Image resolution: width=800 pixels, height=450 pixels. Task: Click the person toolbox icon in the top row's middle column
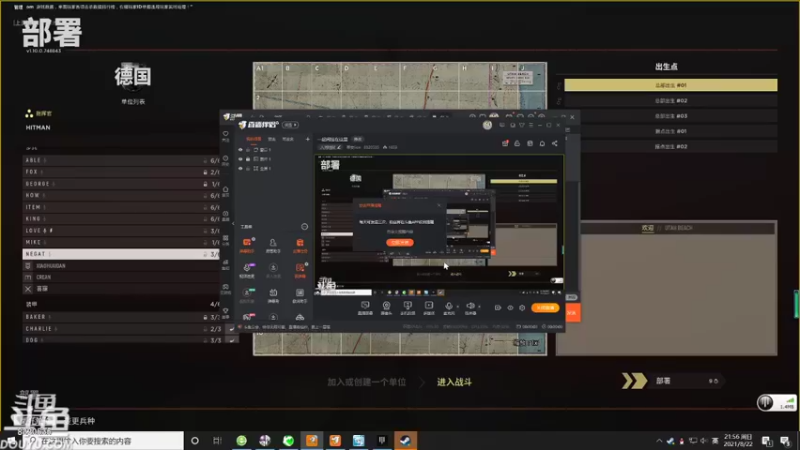[273, 243]
